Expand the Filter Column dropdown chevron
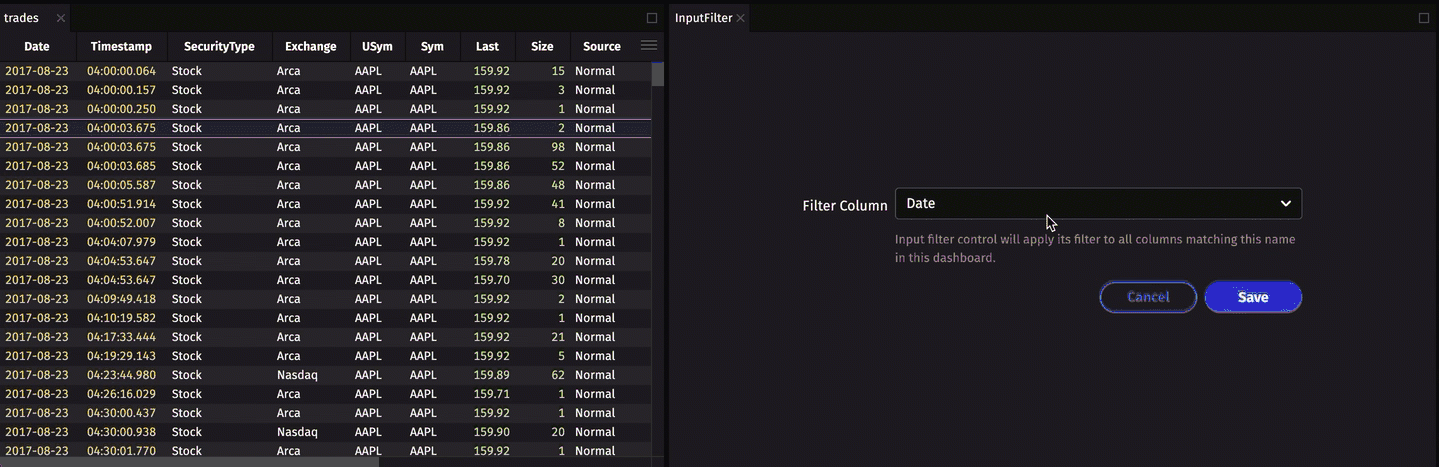1439x467 pixels. point(1286,204)
